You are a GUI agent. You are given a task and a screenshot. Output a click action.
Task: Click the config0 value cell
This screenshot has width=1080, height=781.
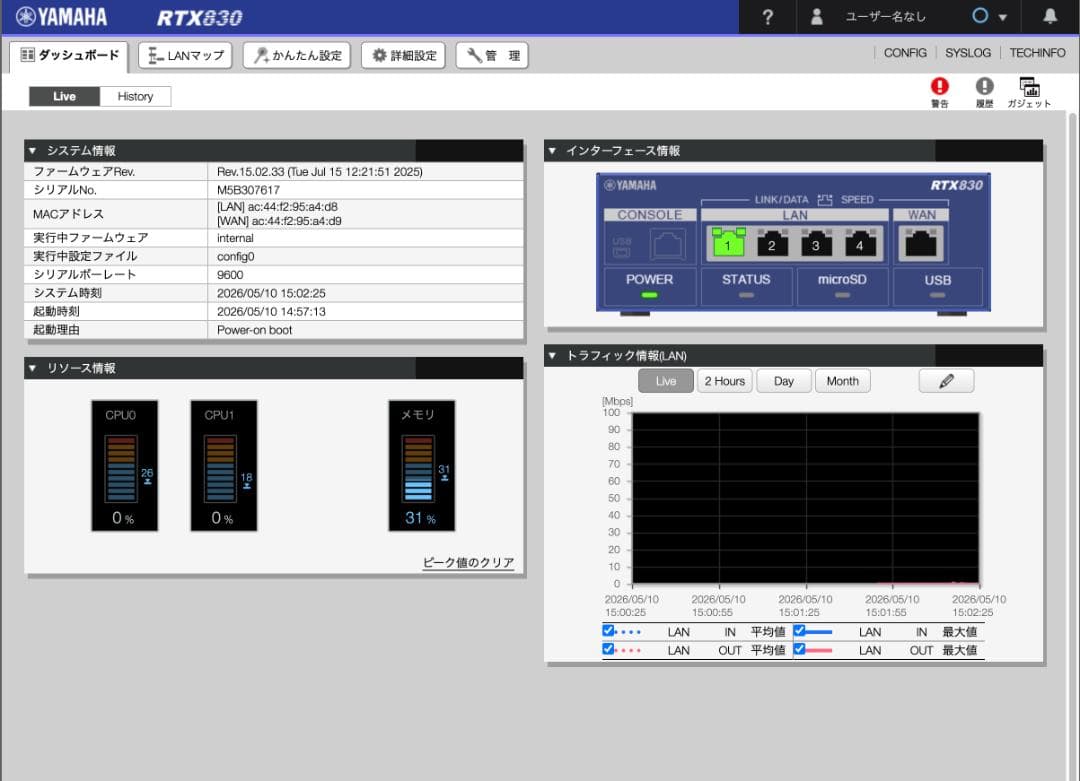(365, 256)
